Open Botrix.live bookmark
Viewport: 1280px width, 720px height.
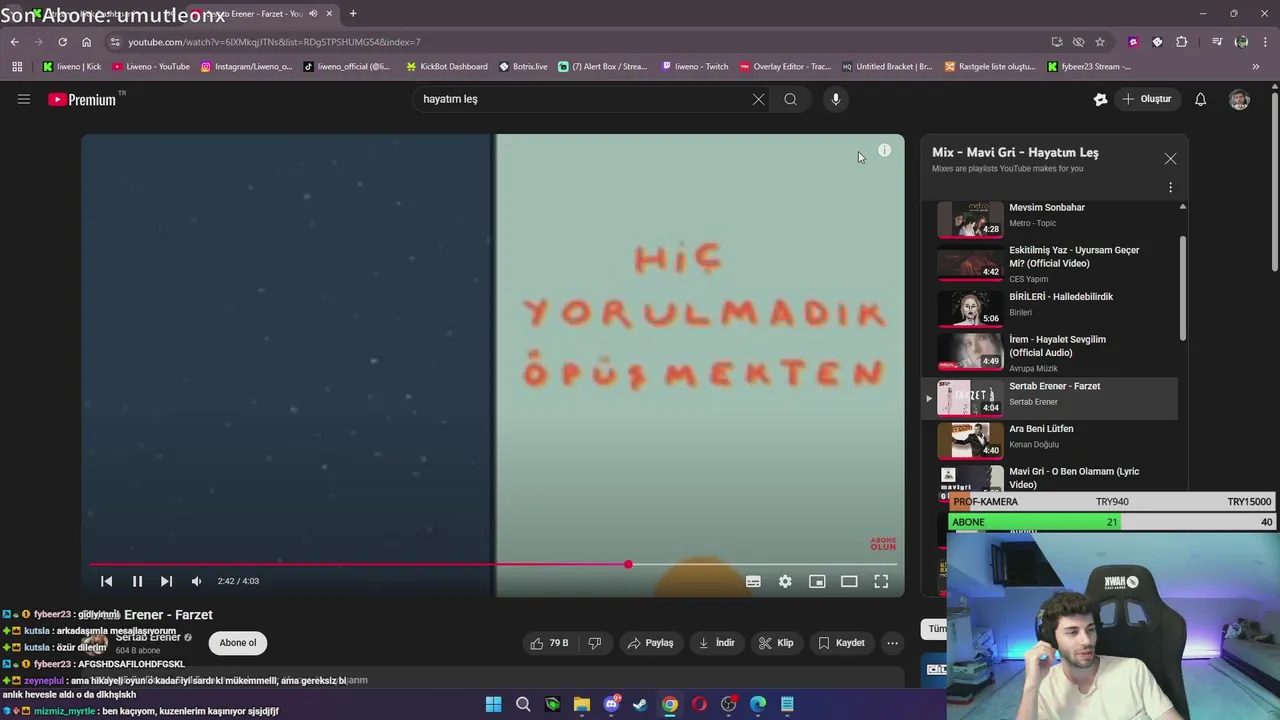point(523,67)
